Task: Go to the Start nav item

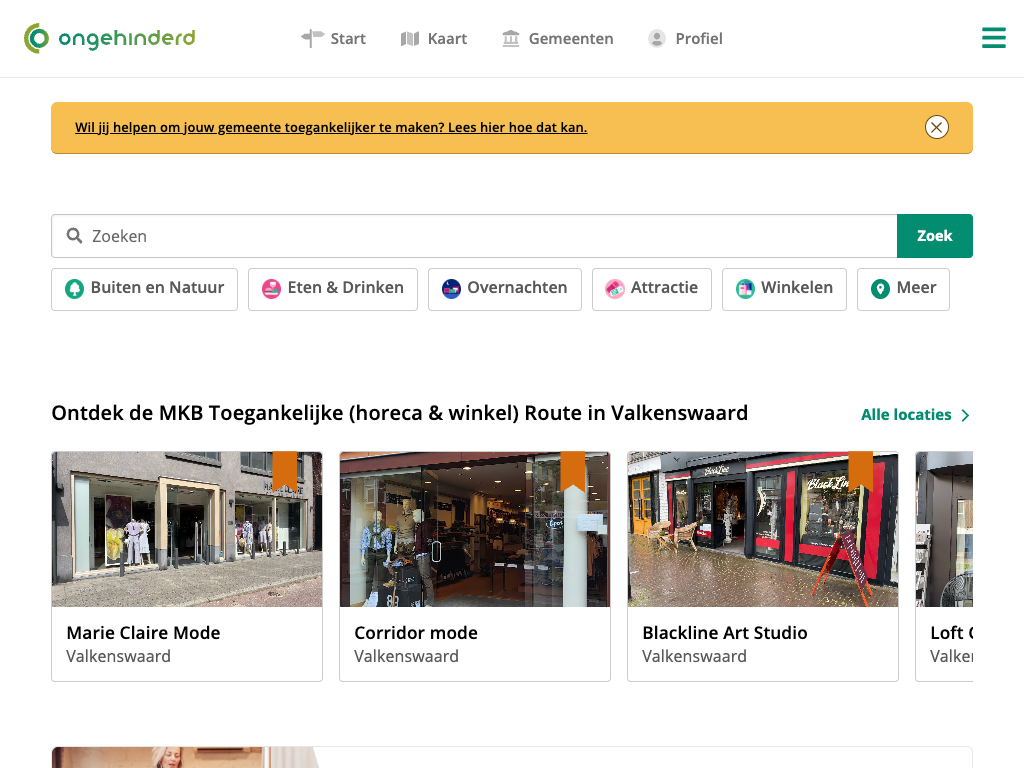Action: pos(334,39)
